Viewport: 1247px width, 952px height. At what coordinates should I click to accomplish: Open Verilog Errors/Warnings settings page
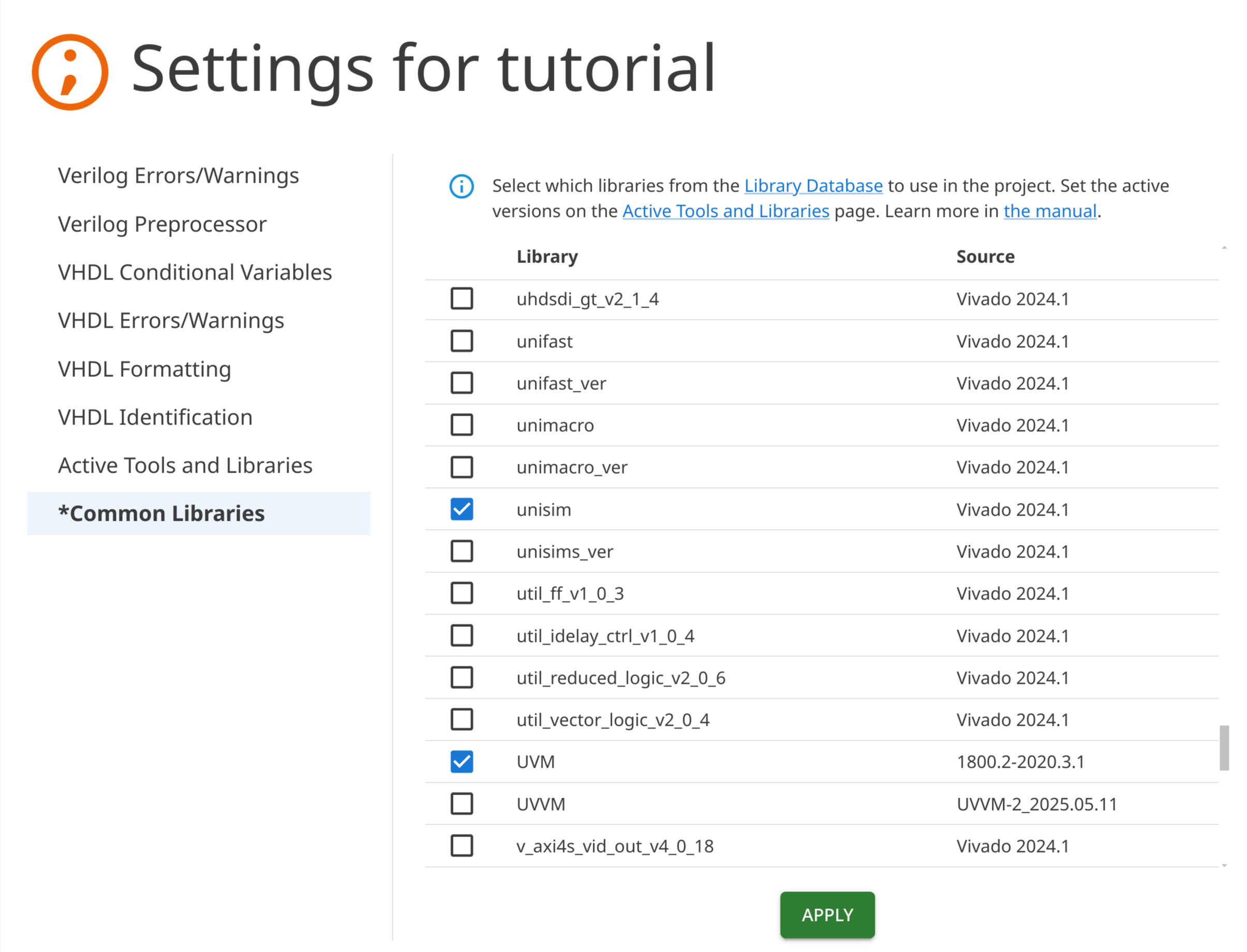(x=178, y=175)
